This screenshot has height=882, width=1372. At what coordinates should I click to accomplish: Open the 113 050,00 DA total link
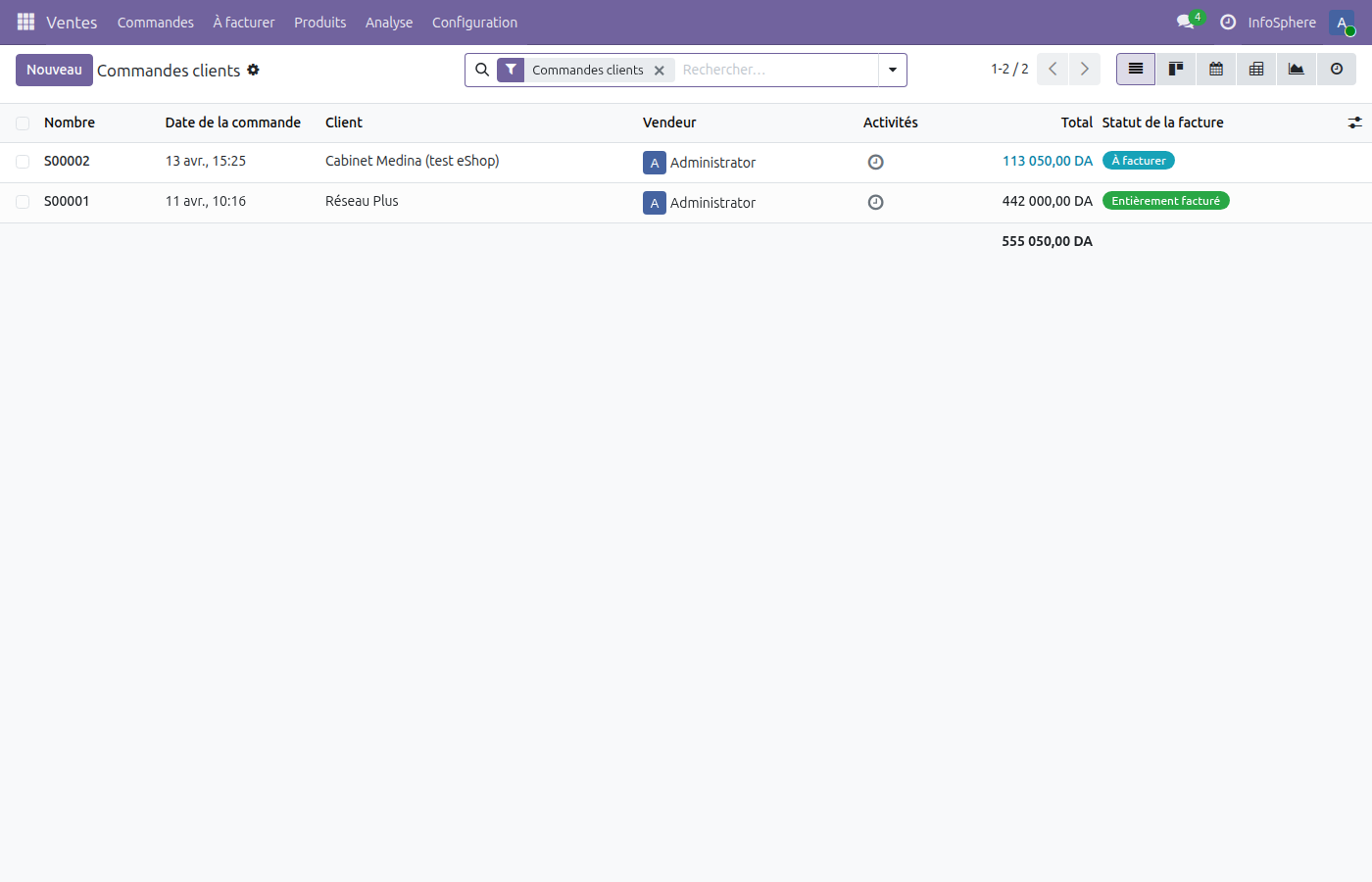[1048, 160]
